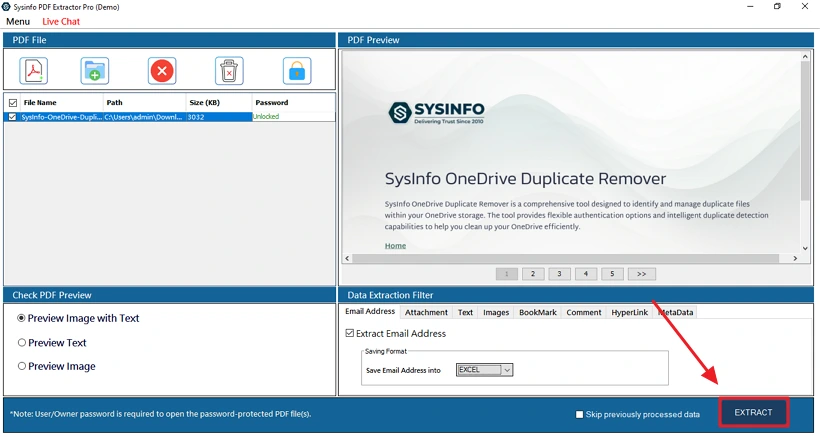The width and height of the screenshot is (820, 437).
Task: Click the Add folder icon
Action: (x=95, y=71)
